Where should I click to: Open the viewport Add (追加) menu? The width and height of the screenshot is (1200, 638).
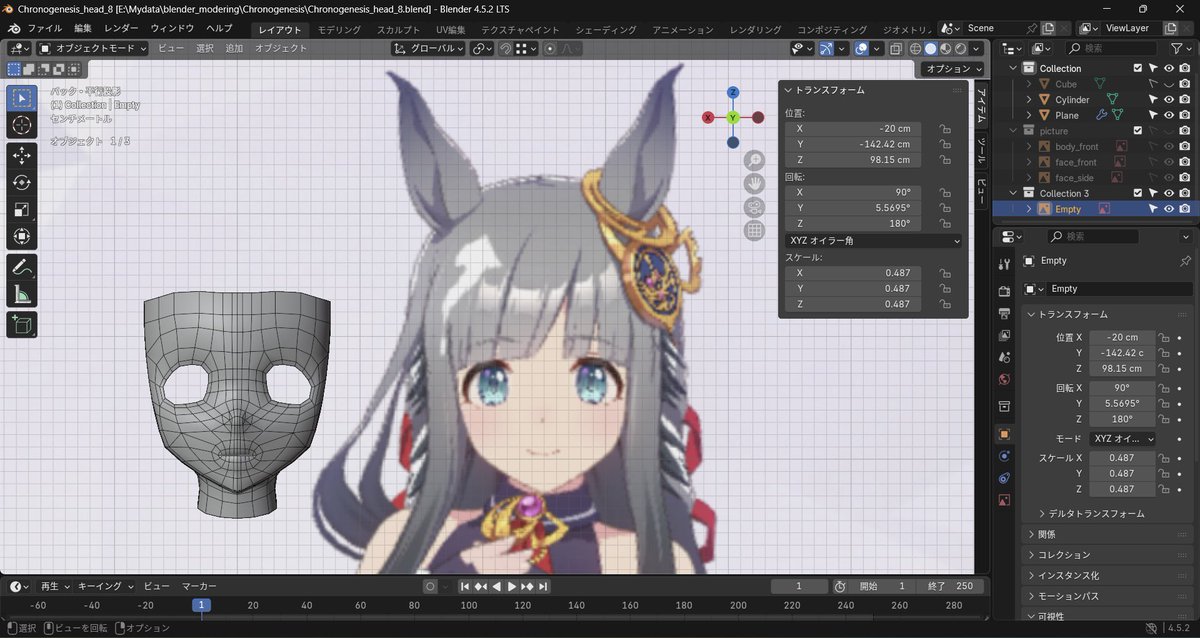click(x=234, y=48)
